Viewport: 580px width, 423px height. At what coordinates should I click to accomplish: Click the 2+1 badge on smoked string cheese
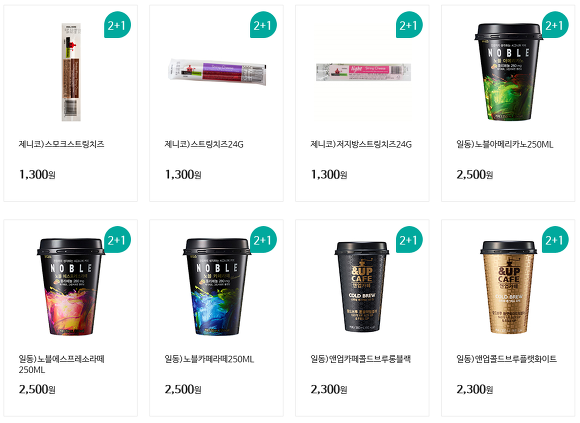coord(117,25)
